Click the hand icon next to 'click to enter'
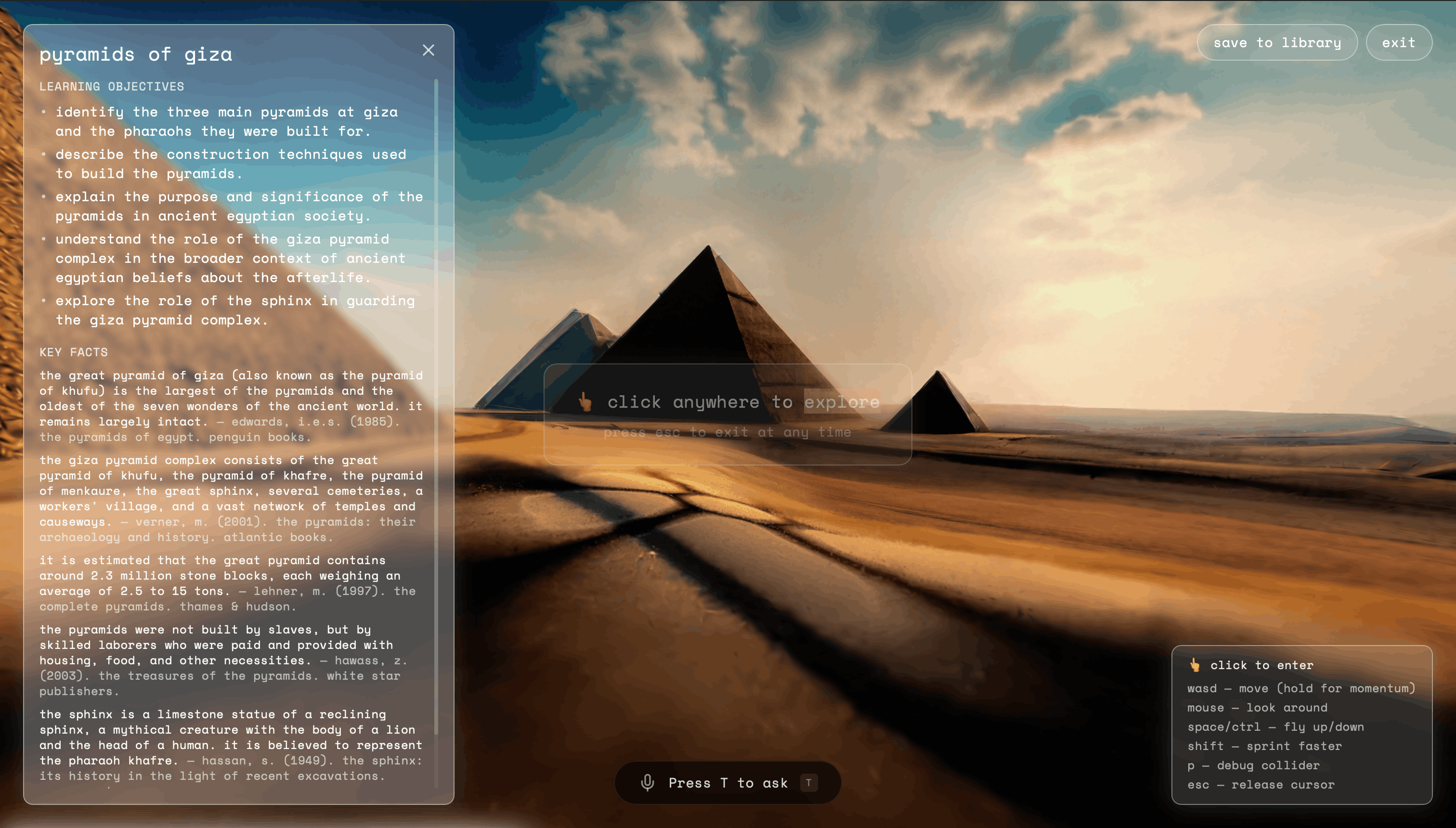Image resolution: width=1456 pixels, height=828 pixels. click(x=1195, y=665)
